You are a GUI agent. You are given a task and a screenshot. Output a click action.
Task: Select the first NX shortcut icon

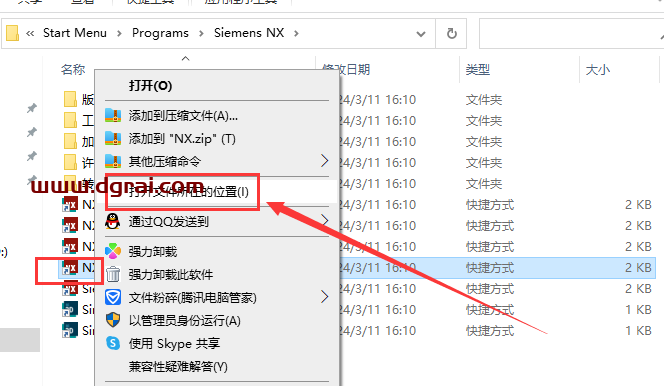[x=70, y=204]
